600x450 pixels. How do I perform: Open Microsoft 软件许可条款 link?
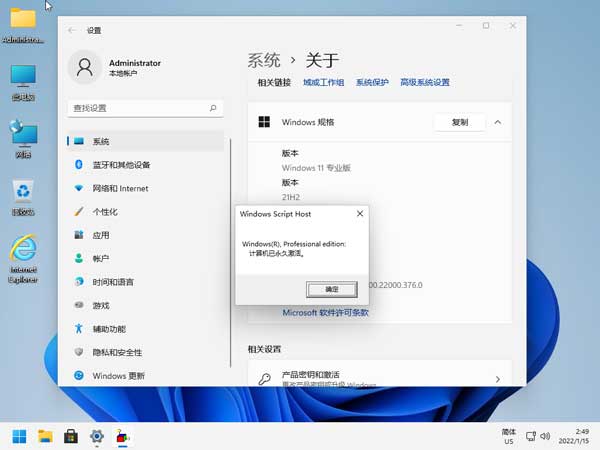pos(325,313)
